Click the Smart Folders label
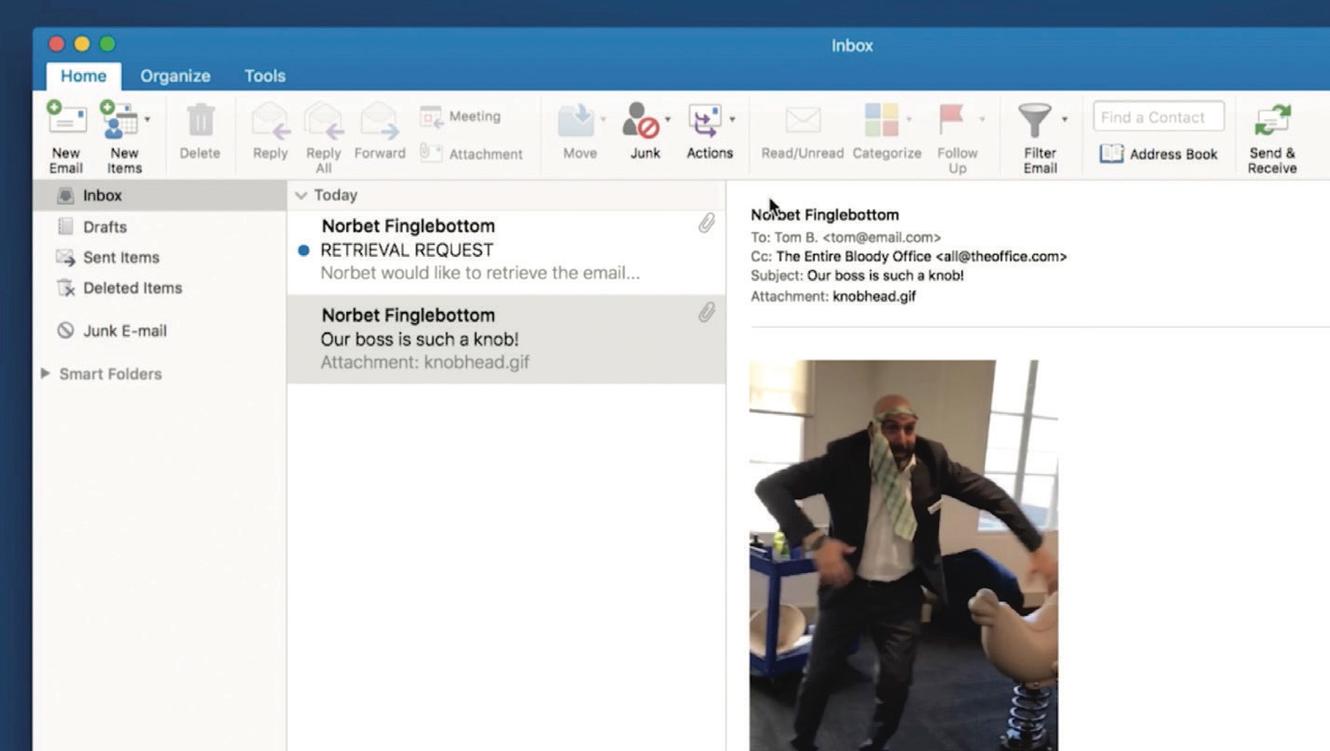The image size is (1330, 751). click(x=110, y=374)
